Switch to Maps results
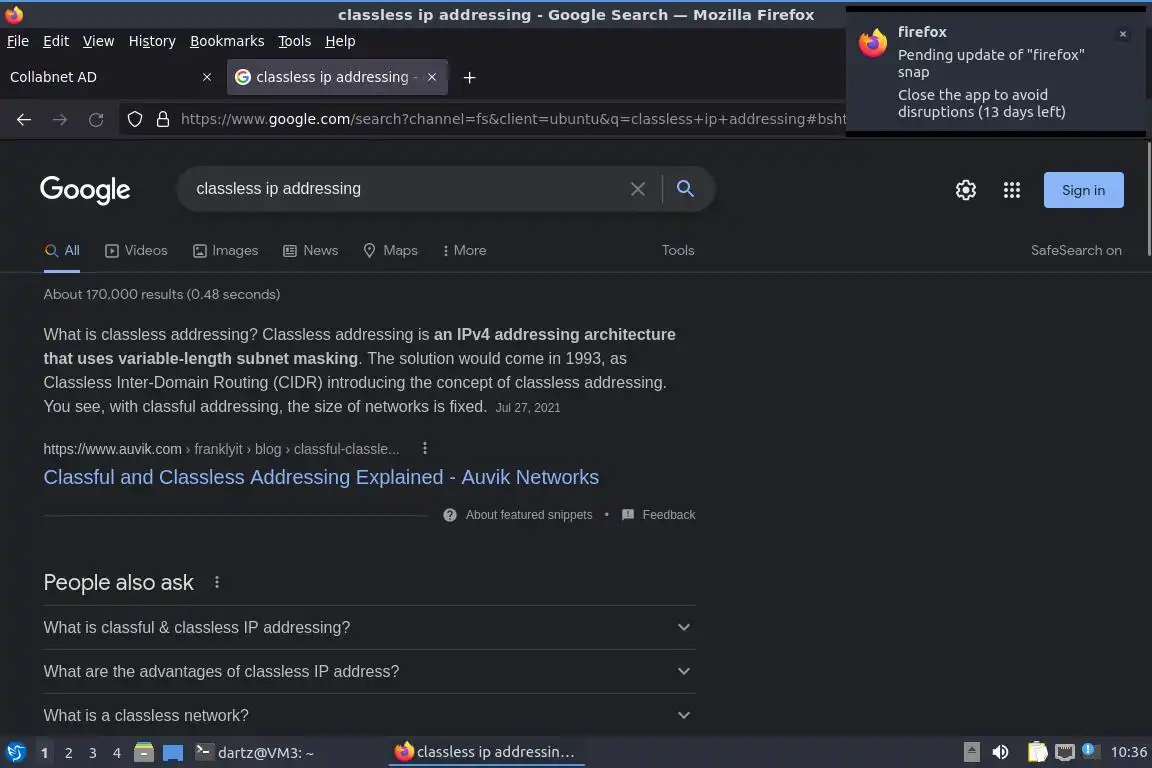 [390, 251]
